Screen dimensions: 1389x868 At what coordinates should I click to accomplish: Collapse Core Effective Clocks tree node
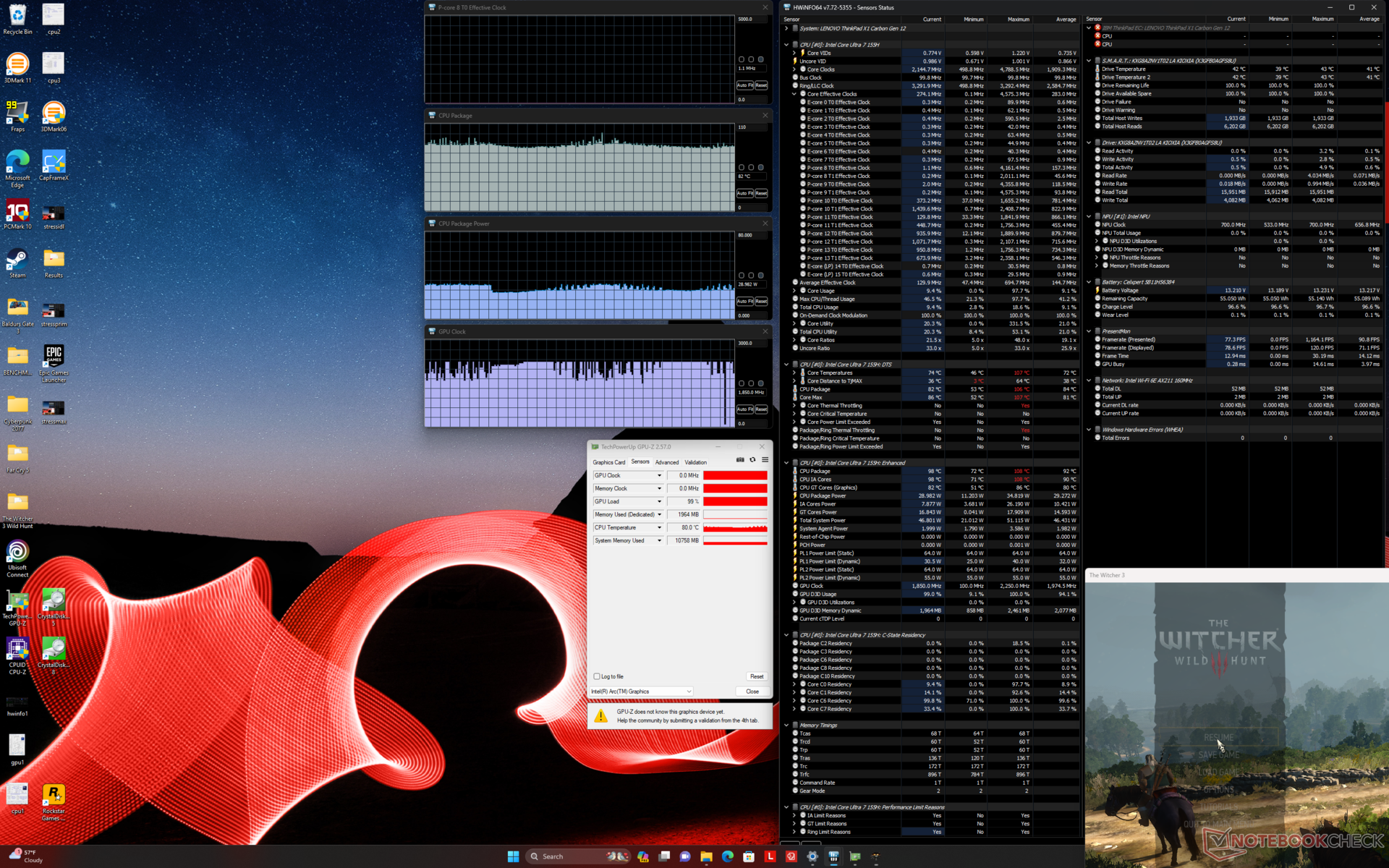[x=794, y=94]
